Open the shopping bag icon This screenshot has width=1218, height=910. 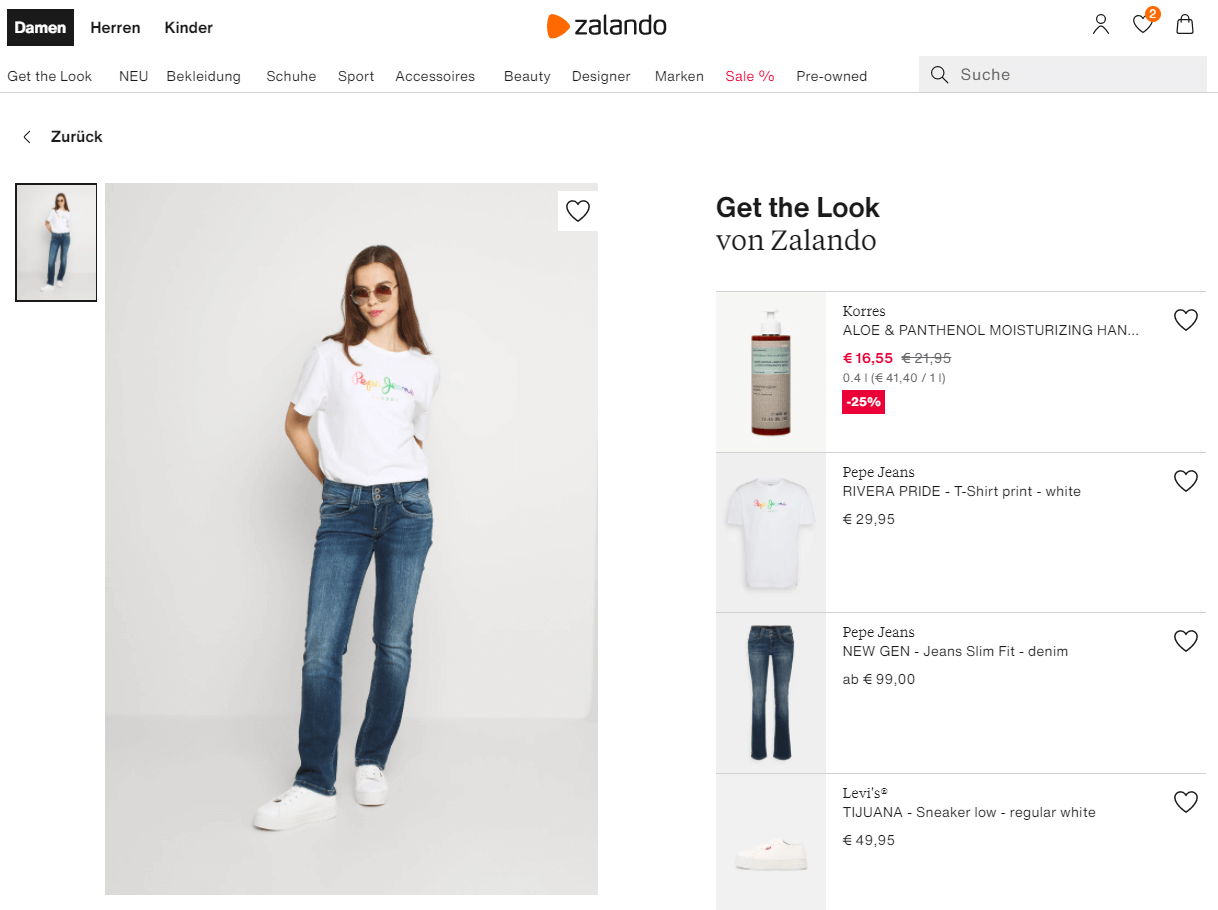pos(1185,25)
